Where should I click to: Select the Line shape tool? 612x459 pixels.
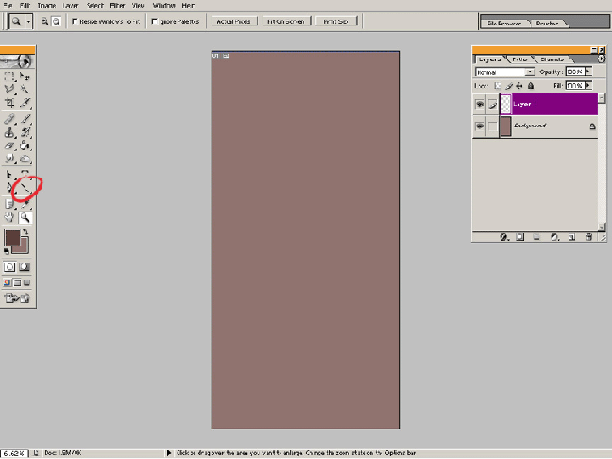point(25,188)
